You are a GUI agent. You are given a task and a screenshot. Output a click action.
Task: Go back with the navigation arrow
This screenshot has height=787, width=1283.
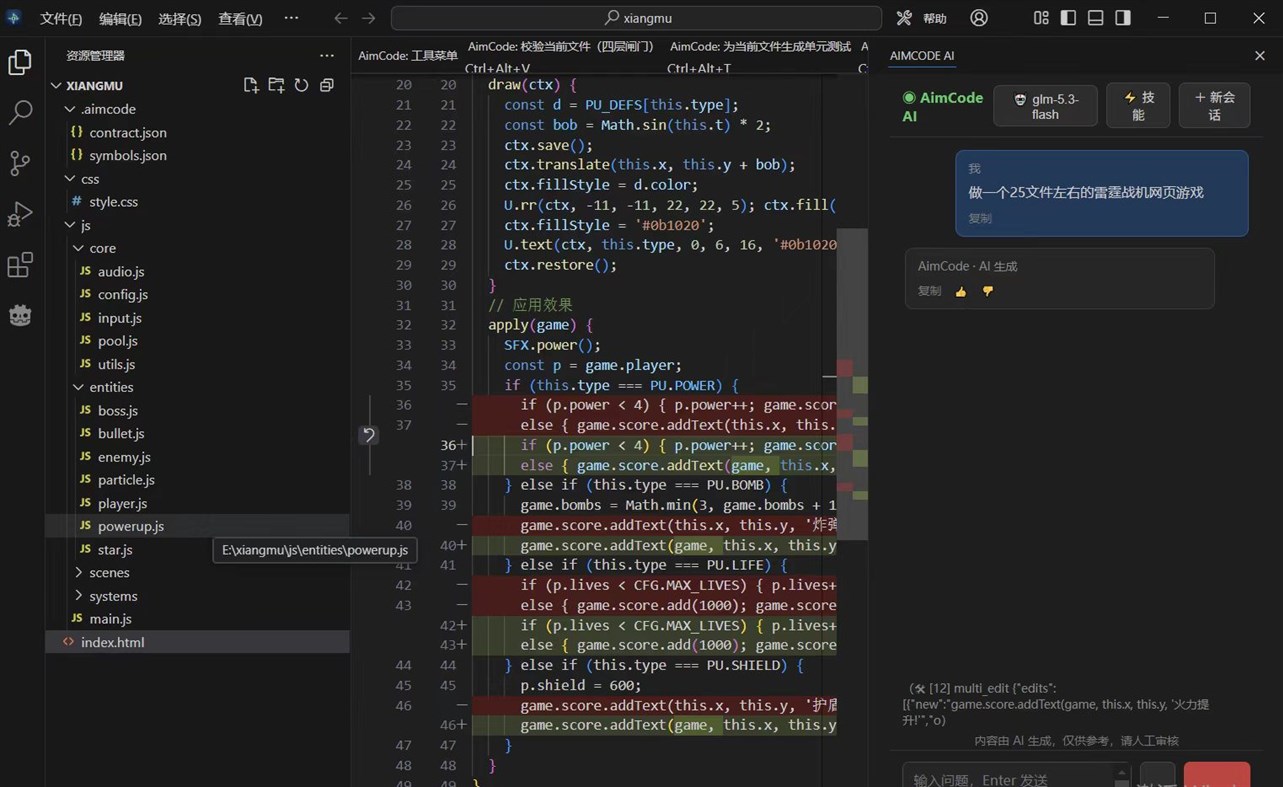(341, 18)
